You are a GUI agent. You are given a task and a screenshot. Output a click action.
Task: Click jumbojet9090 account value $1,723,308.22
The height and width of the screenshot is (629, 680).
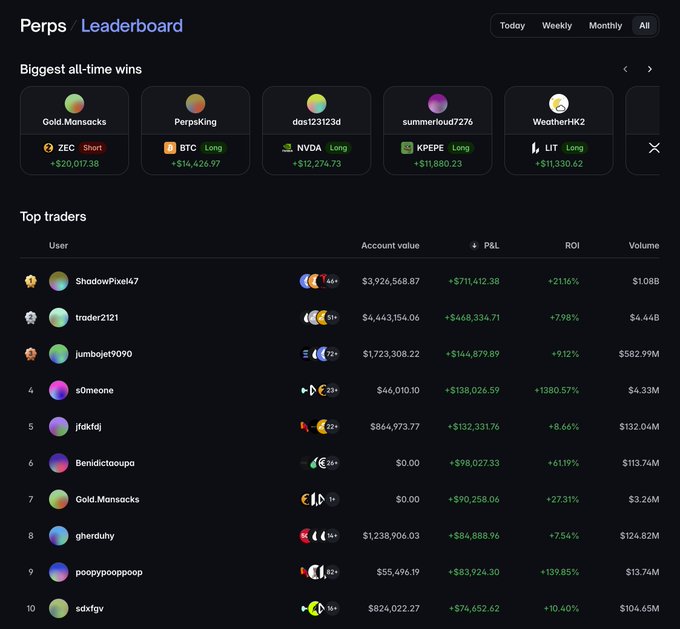tap(391, 354)
